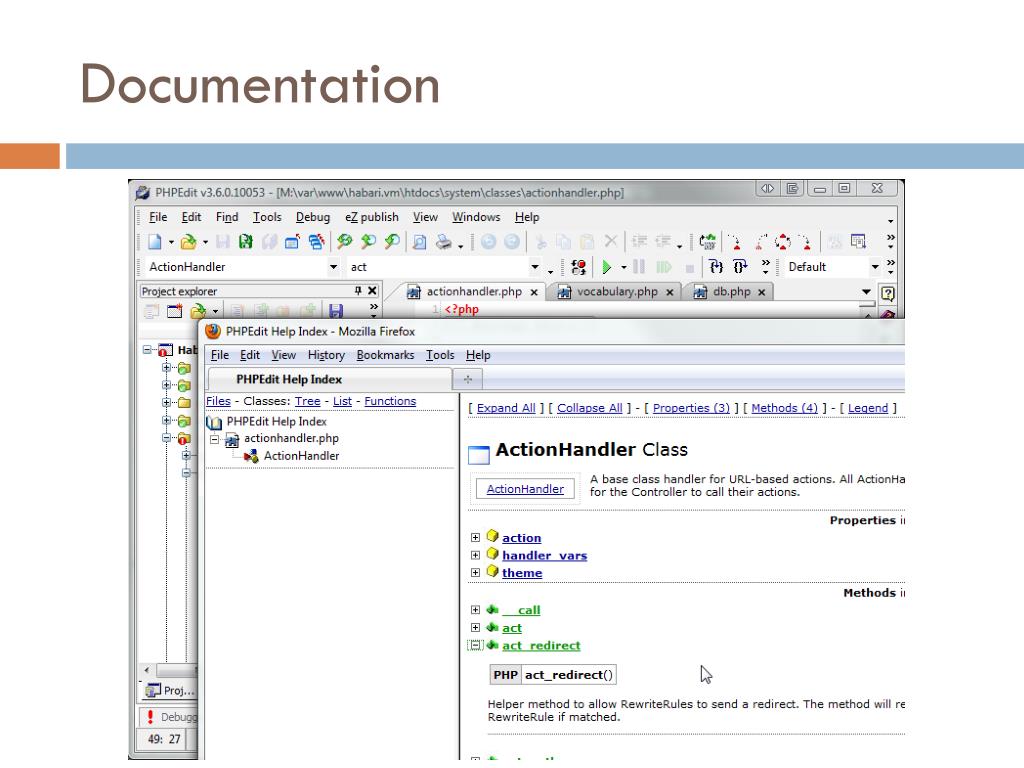Click the act method link
Viewport: 1024px width, 768px height.
click(512, 628)
